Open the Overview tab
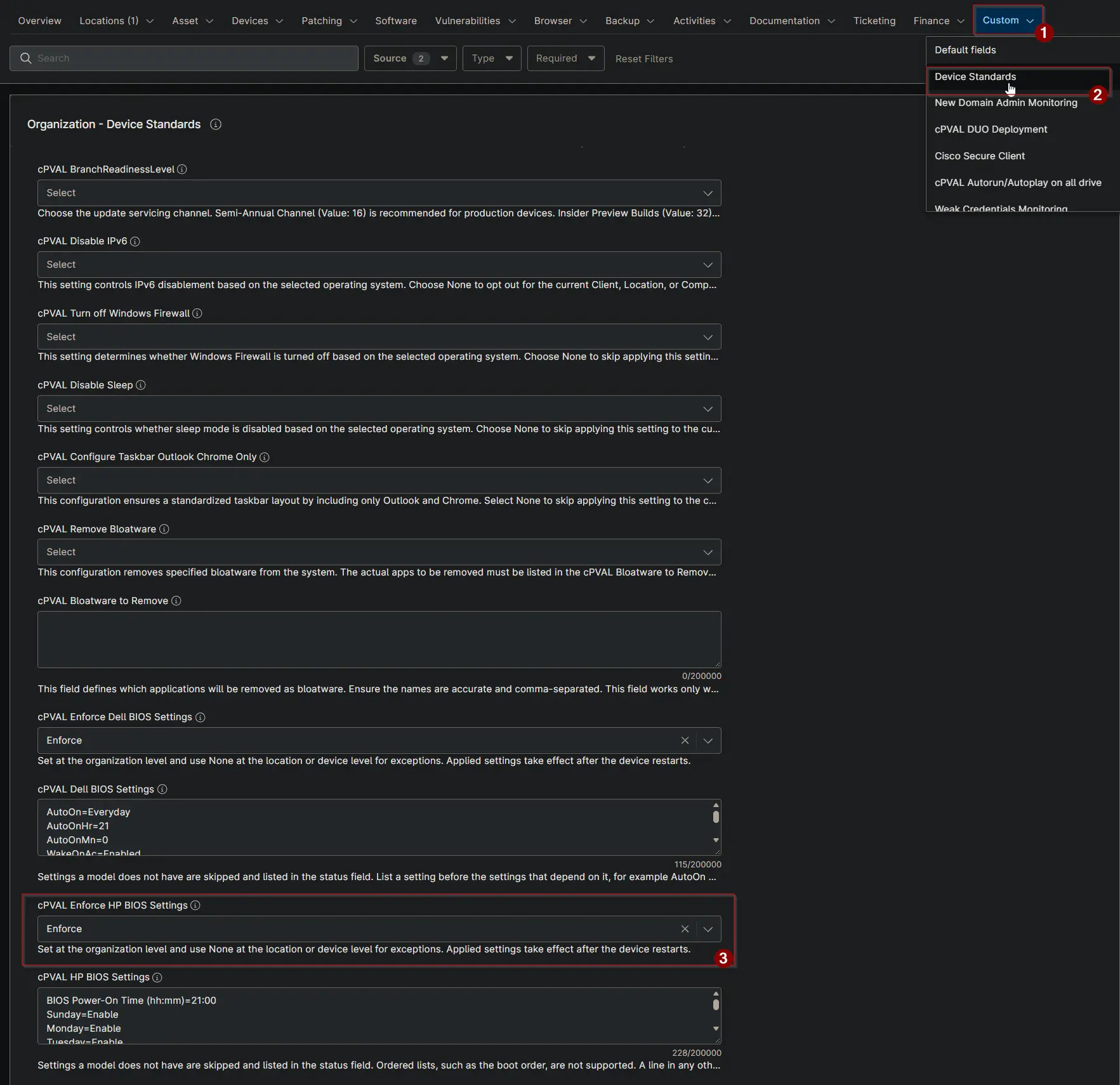Image resolution: width=1120 pixels, height=1085 pixels. (40, 21)
